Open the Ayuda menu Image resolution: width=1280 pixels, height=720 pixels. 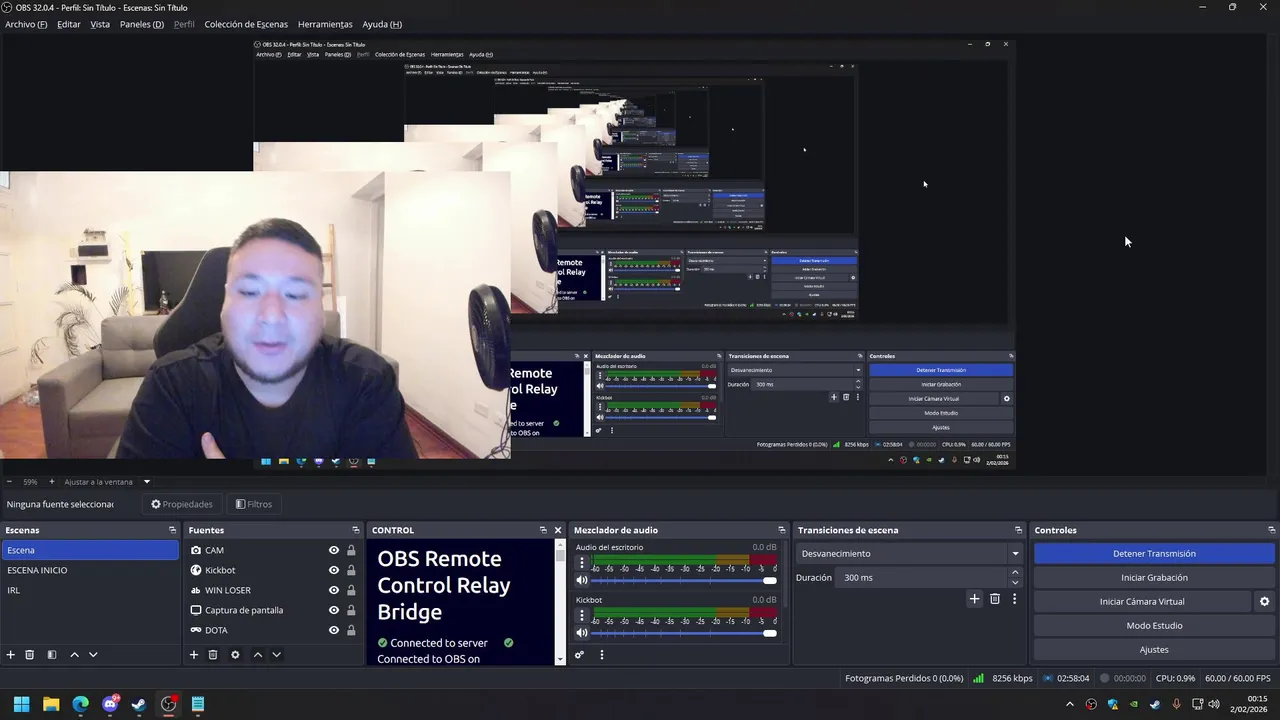click(382, 24)
